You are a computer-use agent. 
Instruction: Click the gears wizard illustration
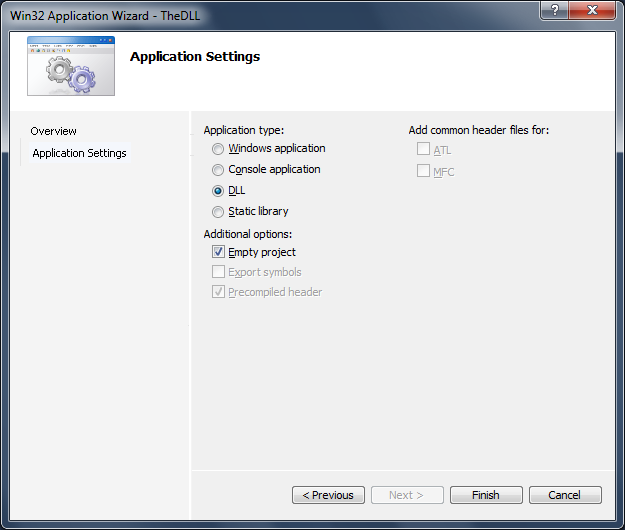[71, 66]
